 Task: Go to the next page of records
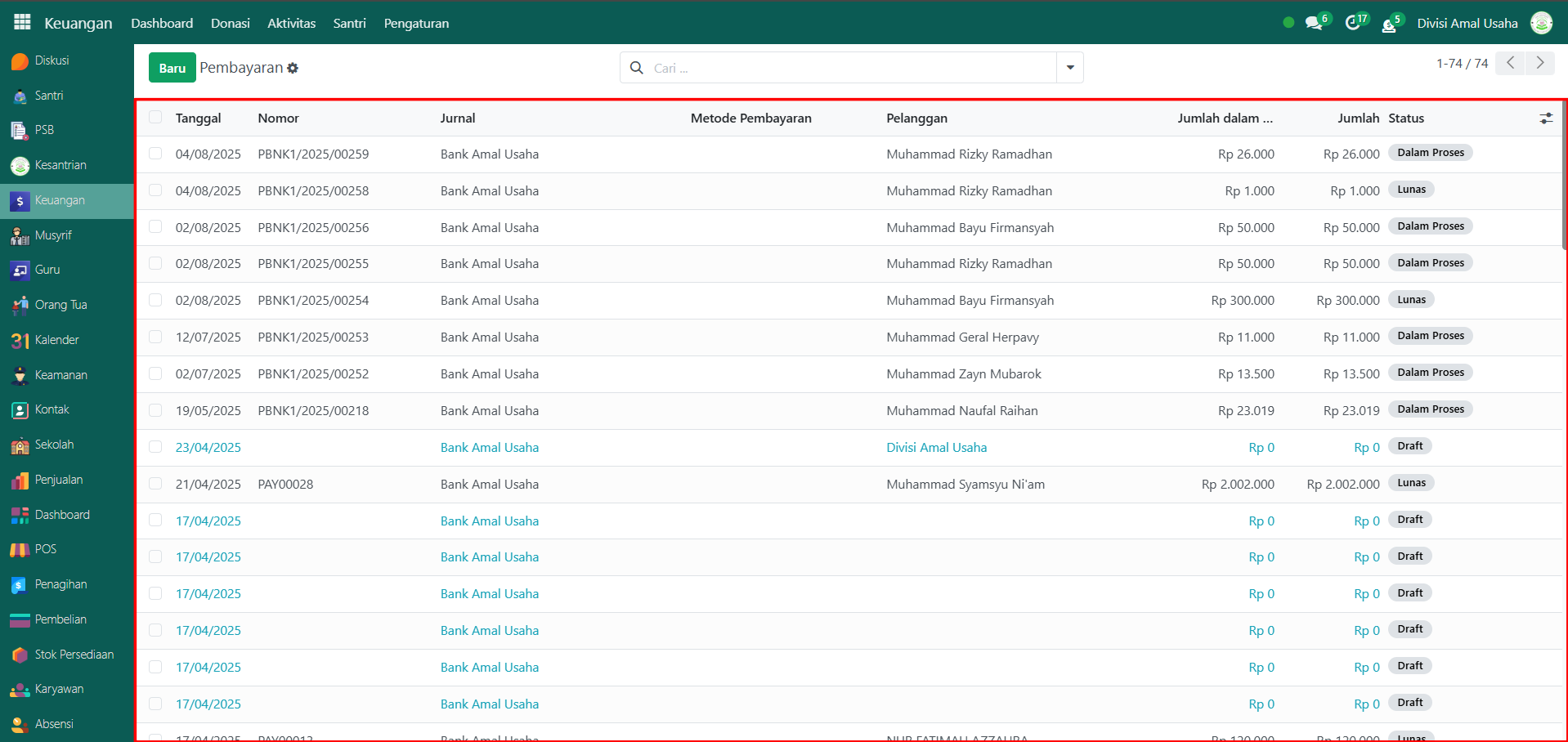coord(1539,63)
